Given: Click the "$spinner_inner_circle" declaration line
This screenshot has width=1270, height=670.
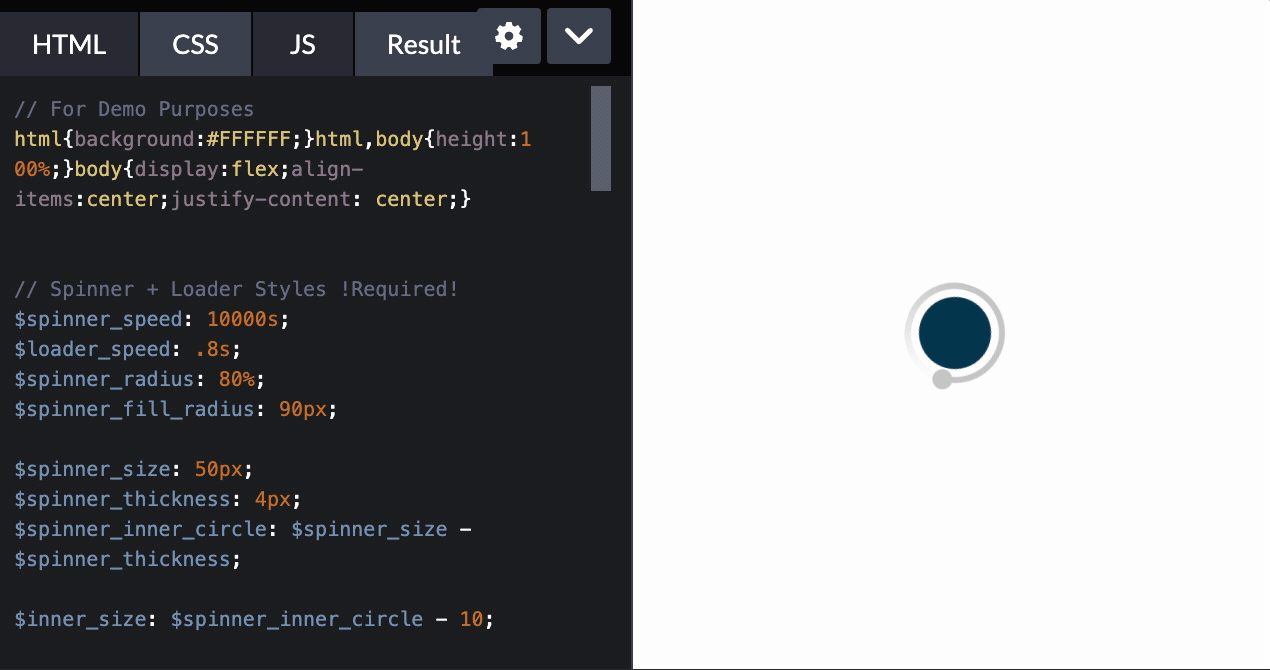Looking at the screenshot, I should [x=243, y=543].
